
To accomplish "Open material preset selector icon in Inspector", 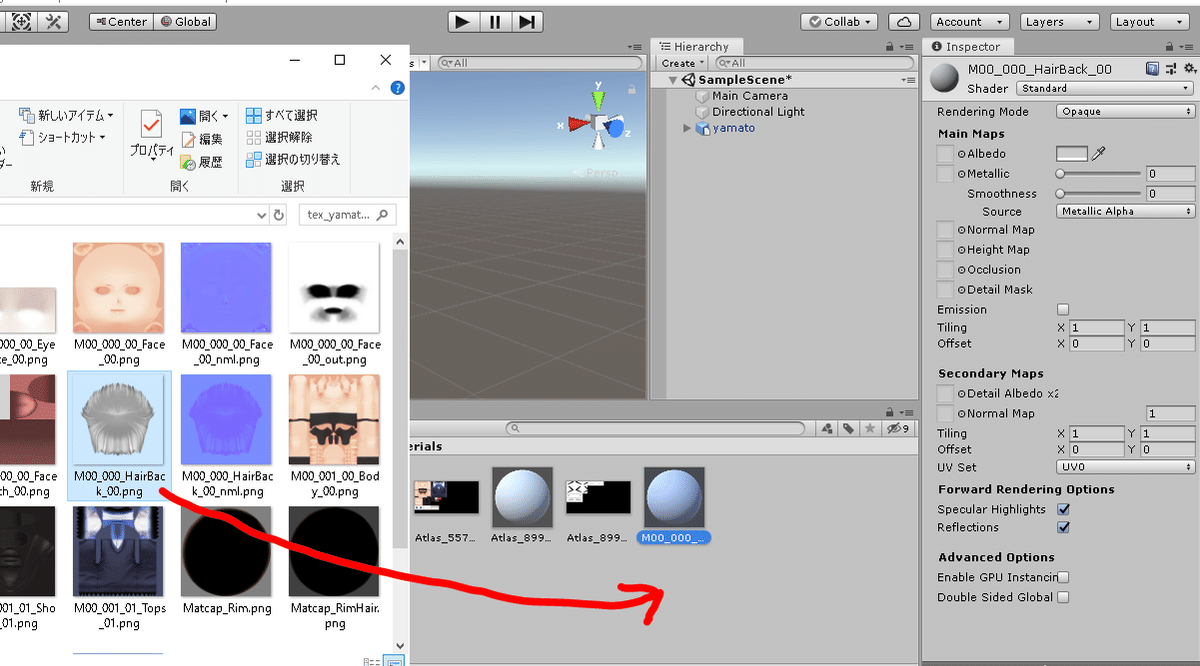I will [1171, 69].
